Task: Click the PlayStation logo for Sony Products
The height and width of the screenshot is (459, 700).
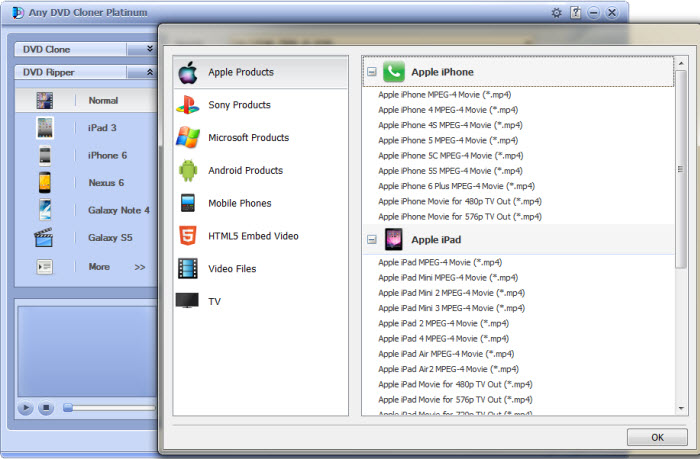Action: pos(188,105)
